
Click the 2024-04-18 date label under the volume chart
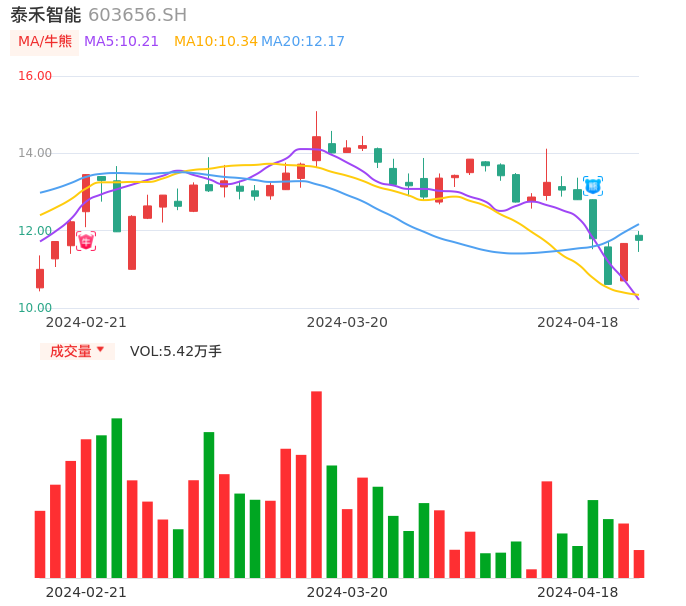point(577,592)
